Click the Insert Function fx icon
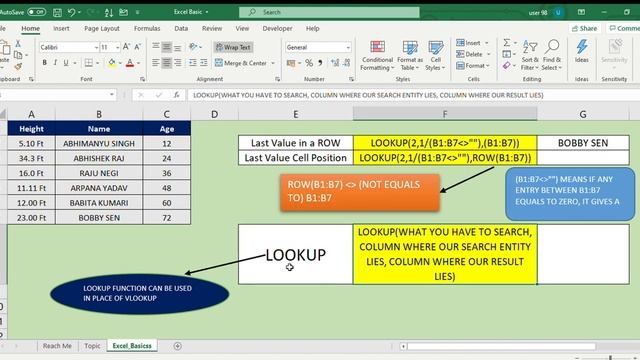 (x=176, y=95)
